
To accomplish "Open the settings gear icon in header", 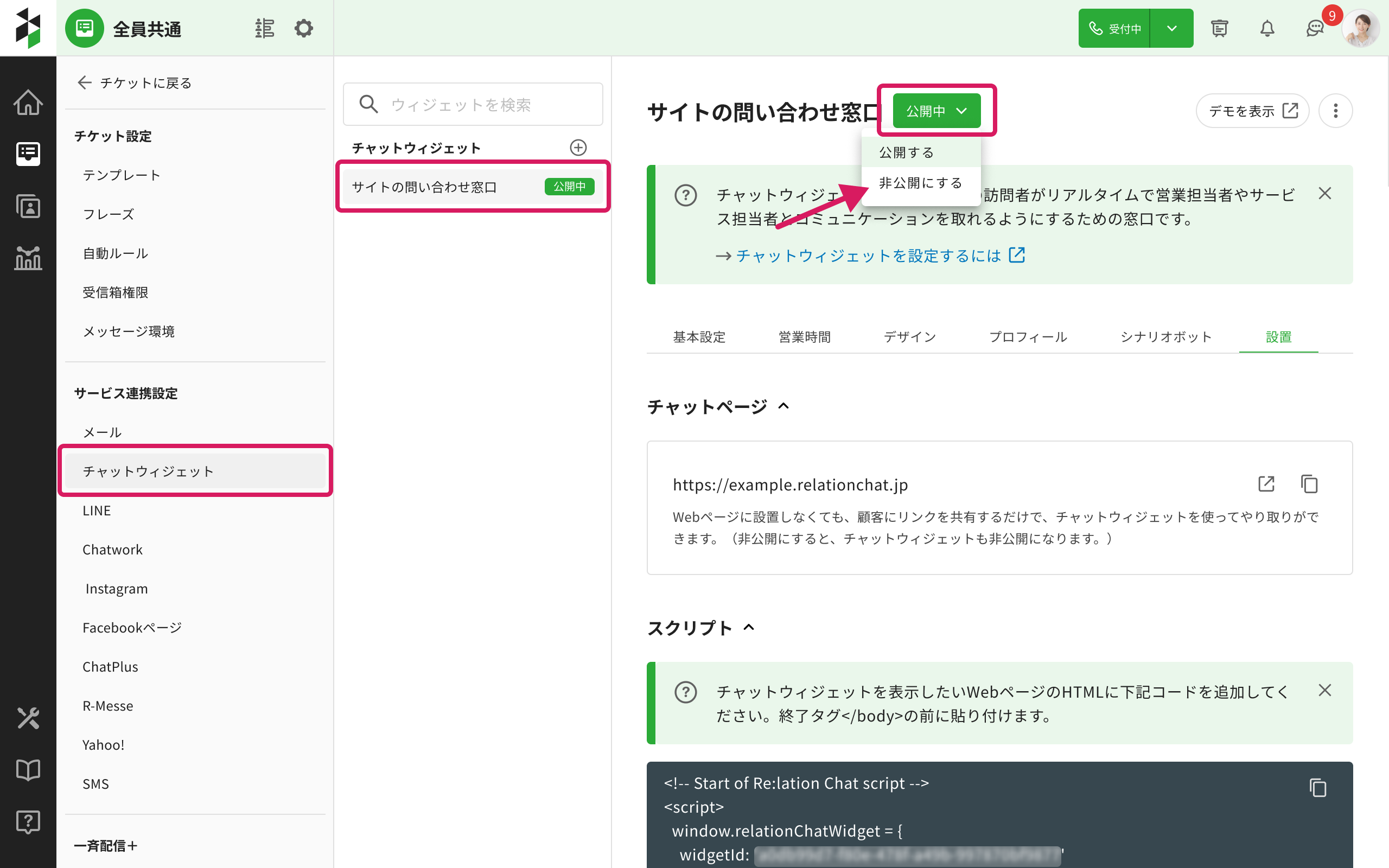I will click(304, 28).
